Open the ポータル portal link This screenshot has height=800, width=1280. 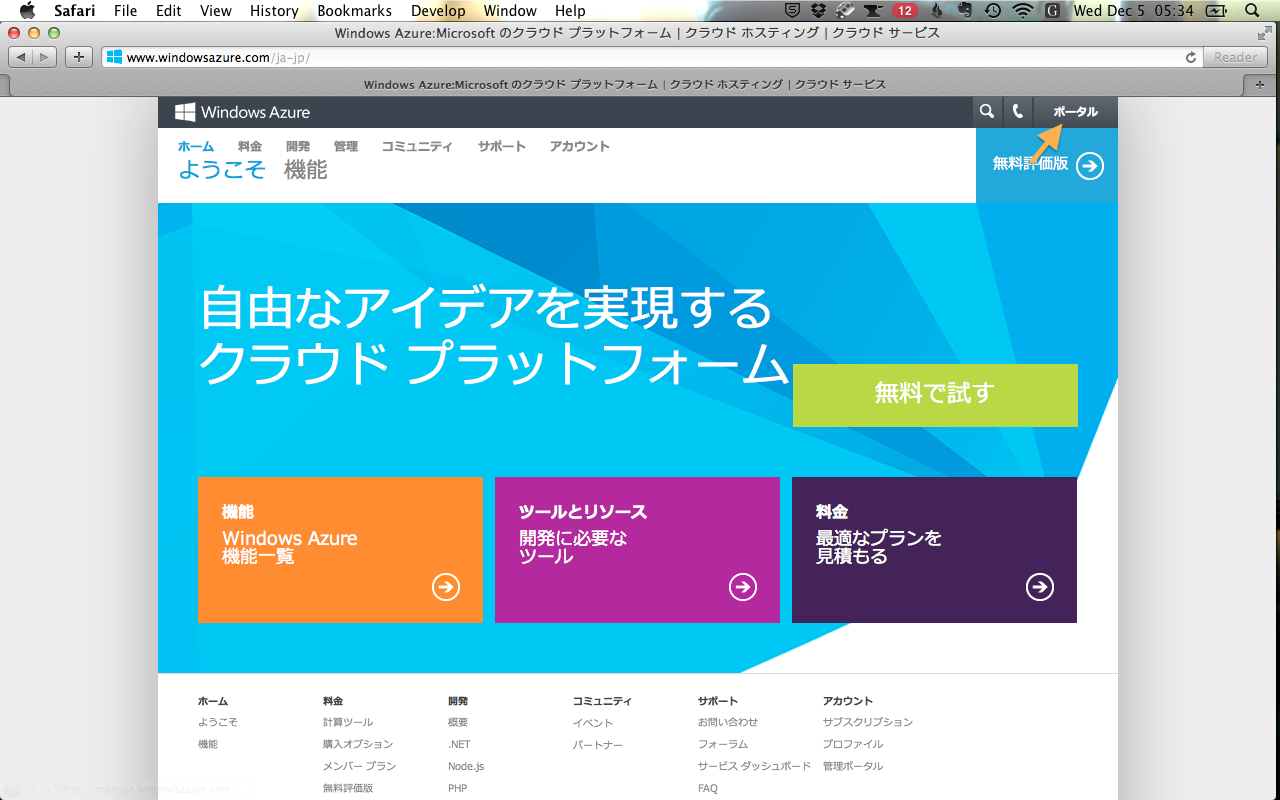click(1076, 112)
